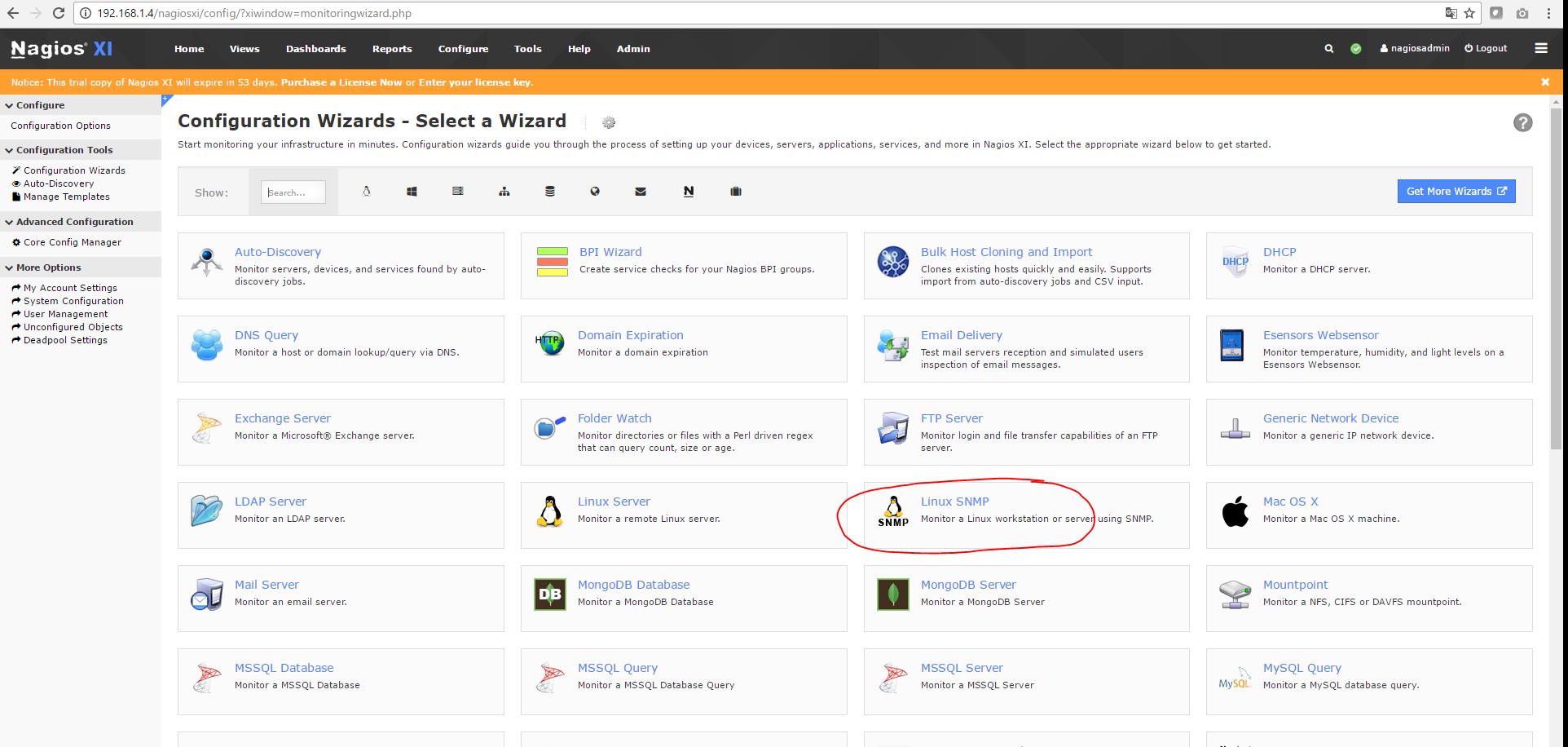The width and height of the screenshot is (1568, 747).
Task: Open the Linux SNMP wizard link
Action: pos(954,502)
